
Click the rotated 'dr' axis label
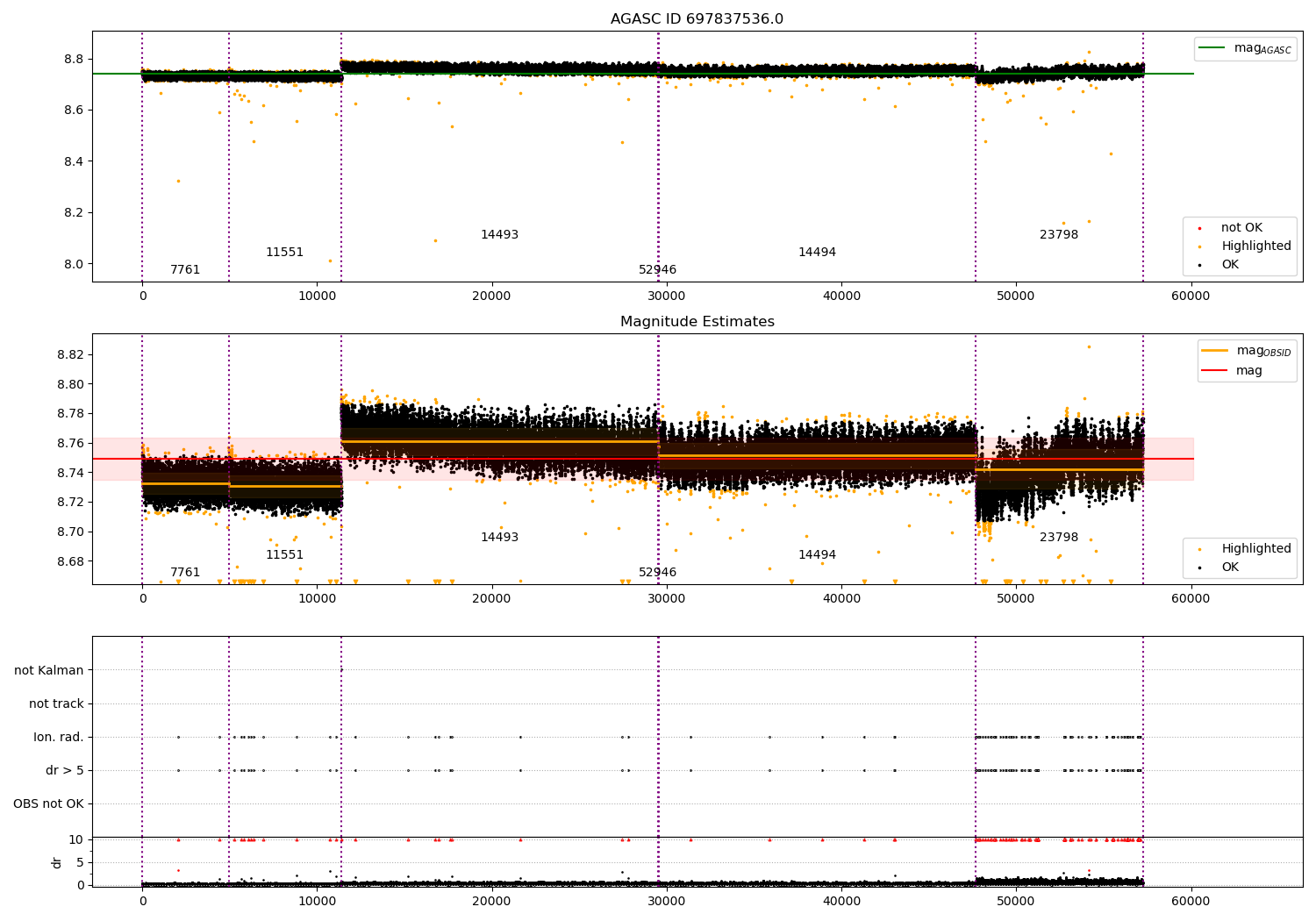tap(57, 862)
